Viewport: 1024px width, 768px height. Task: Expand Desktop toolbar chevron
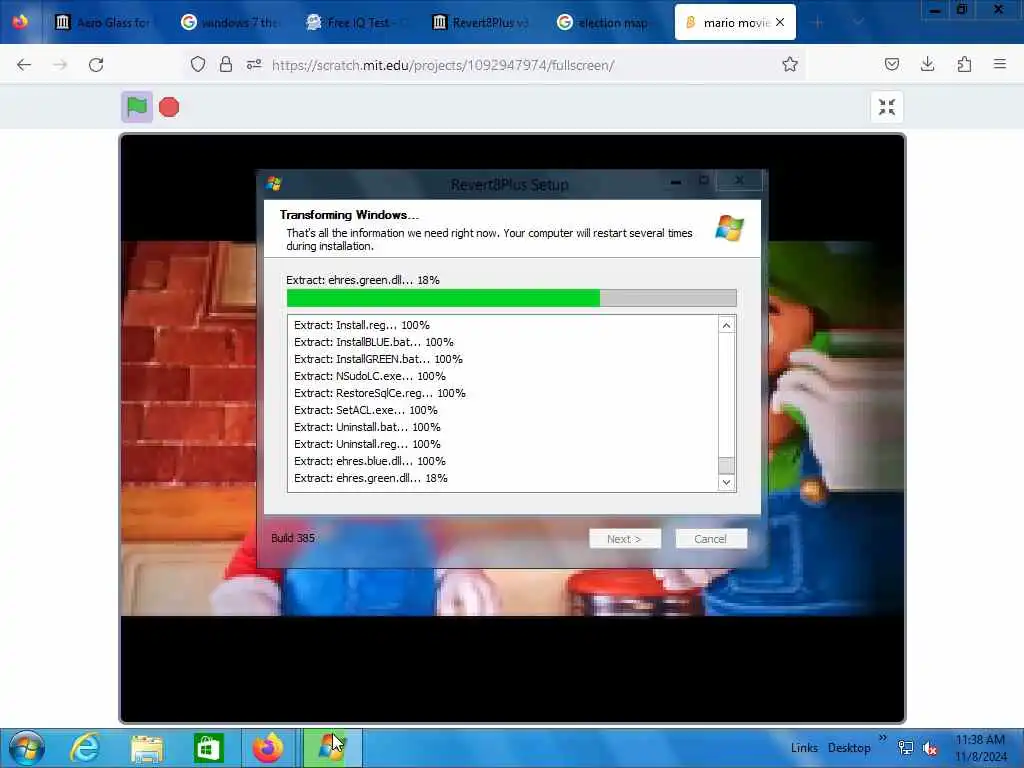[883, 738]
